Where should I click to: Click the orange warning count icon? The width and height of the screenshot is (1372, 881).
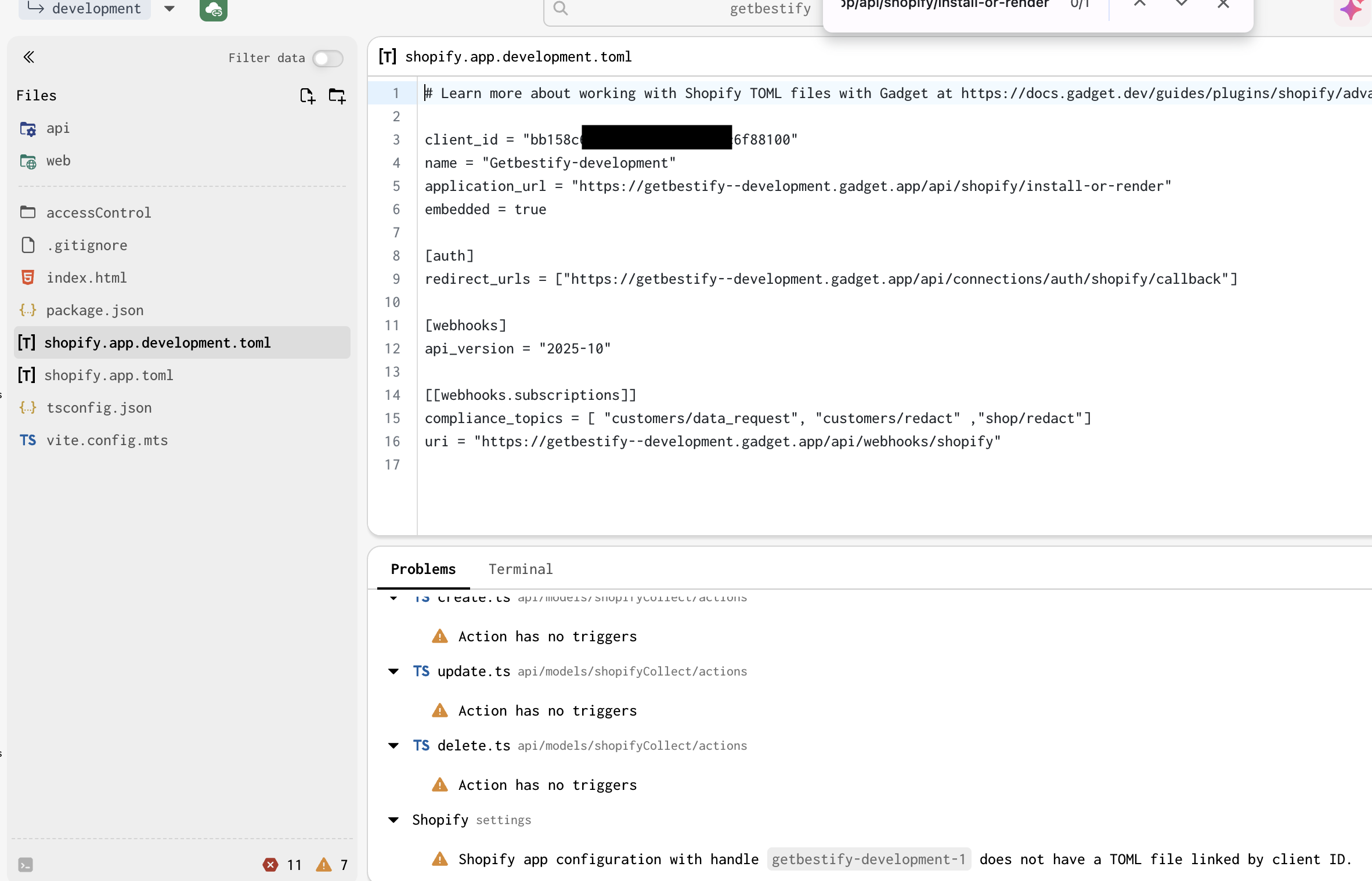(x=324, y=865)
